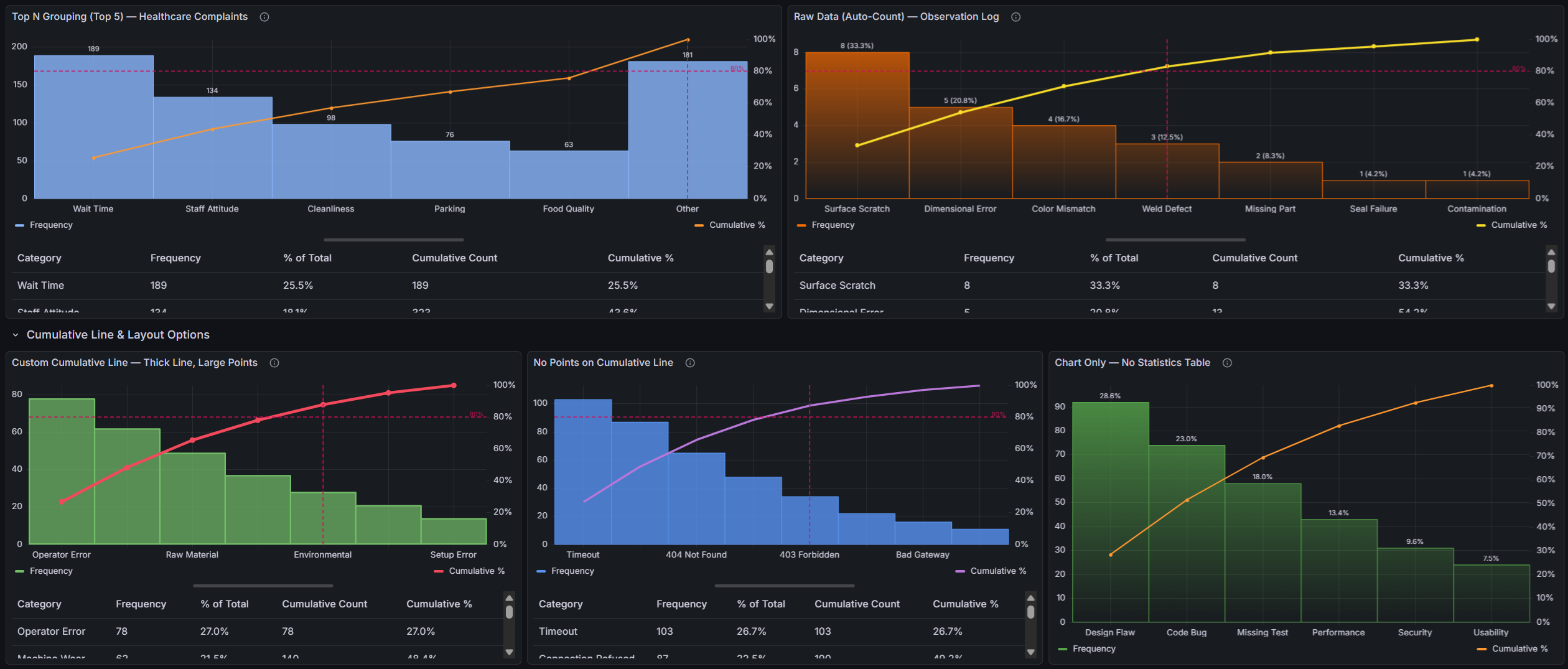Open info tooltip for Custom Cumulative Line panel
Screen dimensions: 1568x669
pos(274,363)
